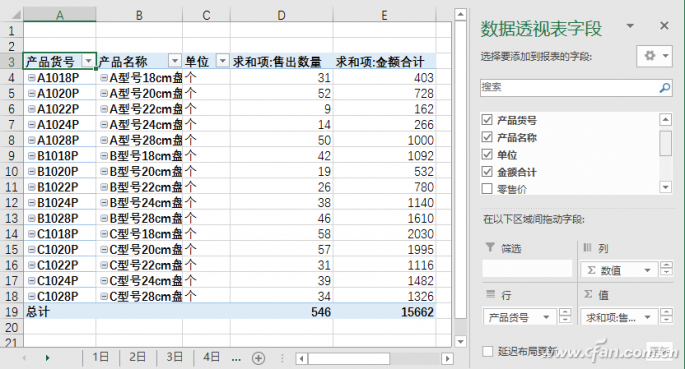Enable the 延迟布局更新 checkbox
Image resolution: width=685 pixels, height=369 pixels.
(x=488, y=351)
